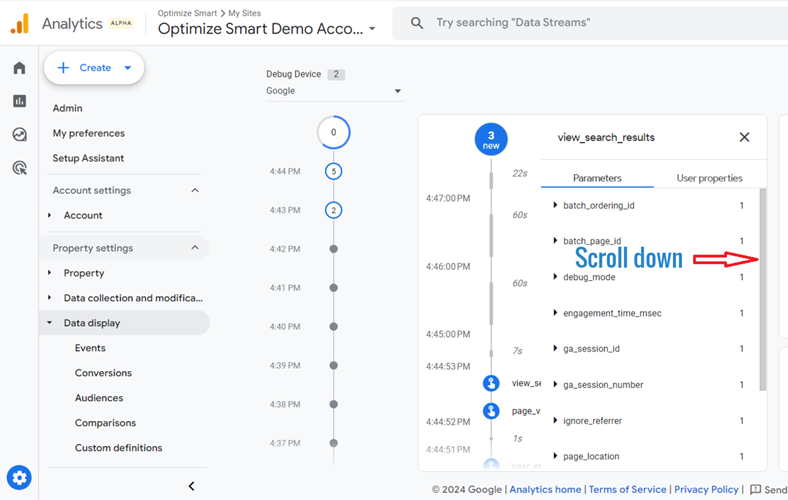Click the 4:46:00 PM timestamp label
The width and height of the screenshot is (788, 500).
point(448,266)
